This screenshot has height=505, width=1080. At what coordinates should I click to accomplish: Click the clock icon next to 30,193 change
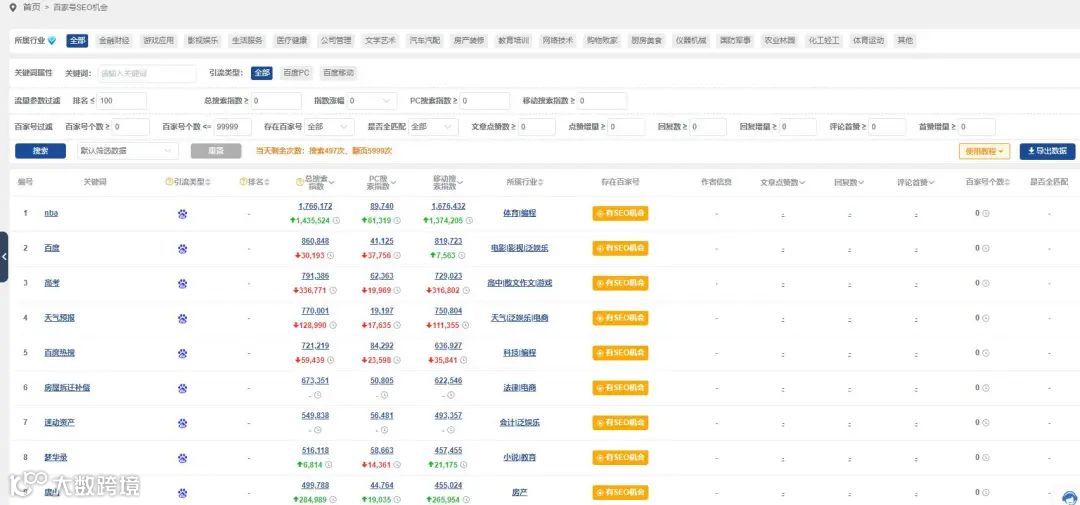click(330, 256)
